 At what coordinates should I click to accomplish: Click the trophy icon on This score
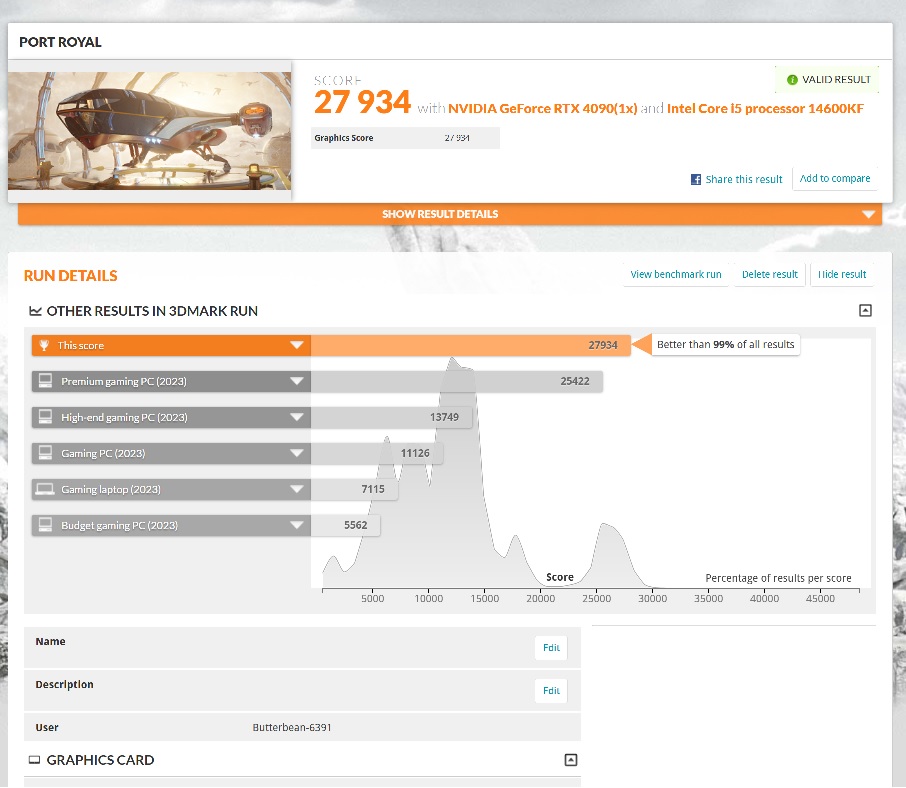pos(44,346)
